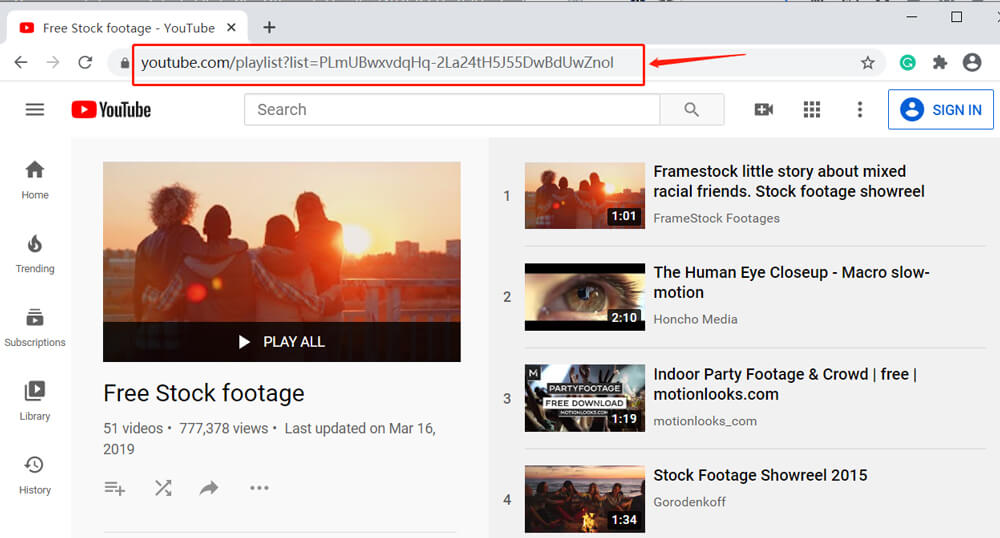The image size is (1000, 538).
Task: Click the search magnifier button
Action: (692, 110)
